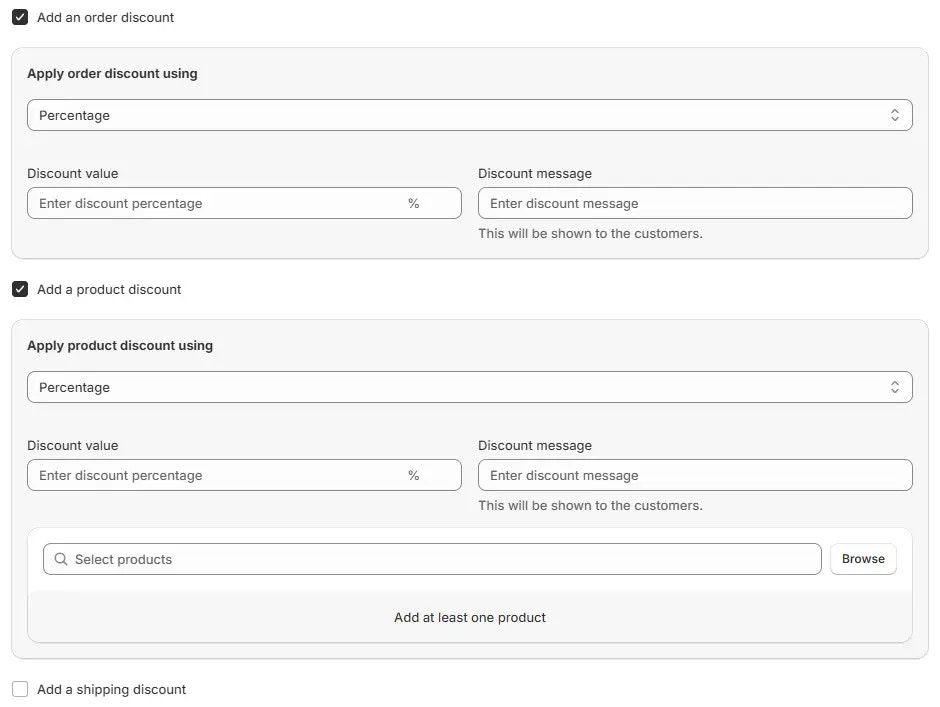Focus the order discount message field
The image size is (940, 707).
coord(695,203)
